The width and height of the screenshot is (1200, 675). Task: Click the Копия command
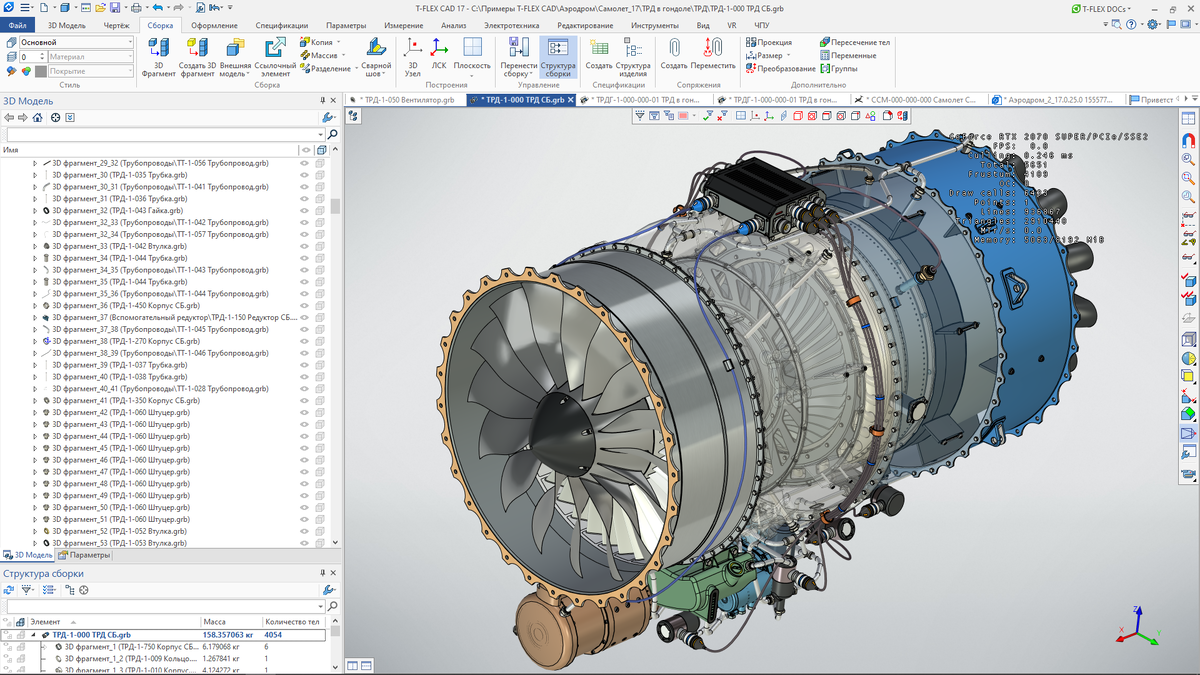(x=319, y=42)
